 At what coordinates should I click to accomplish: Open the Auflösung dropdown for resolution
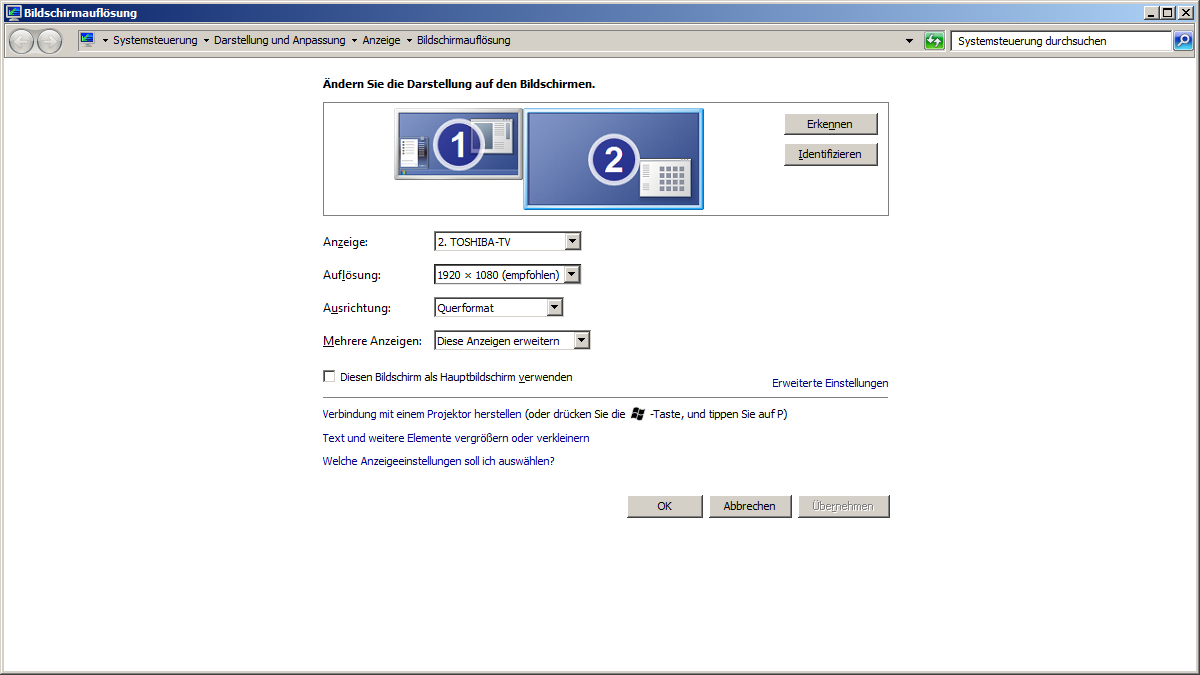[x=507, y=275]
